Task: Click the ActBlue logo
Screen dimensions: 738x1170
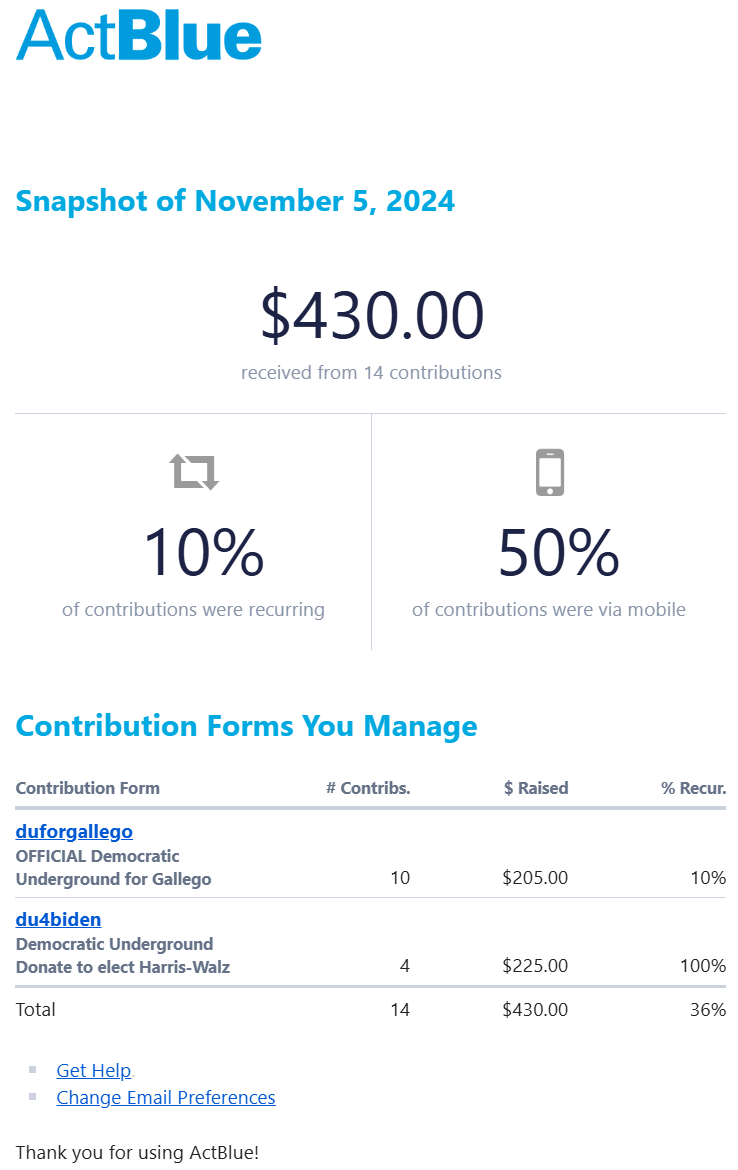Action: click(x=139, y=35)
